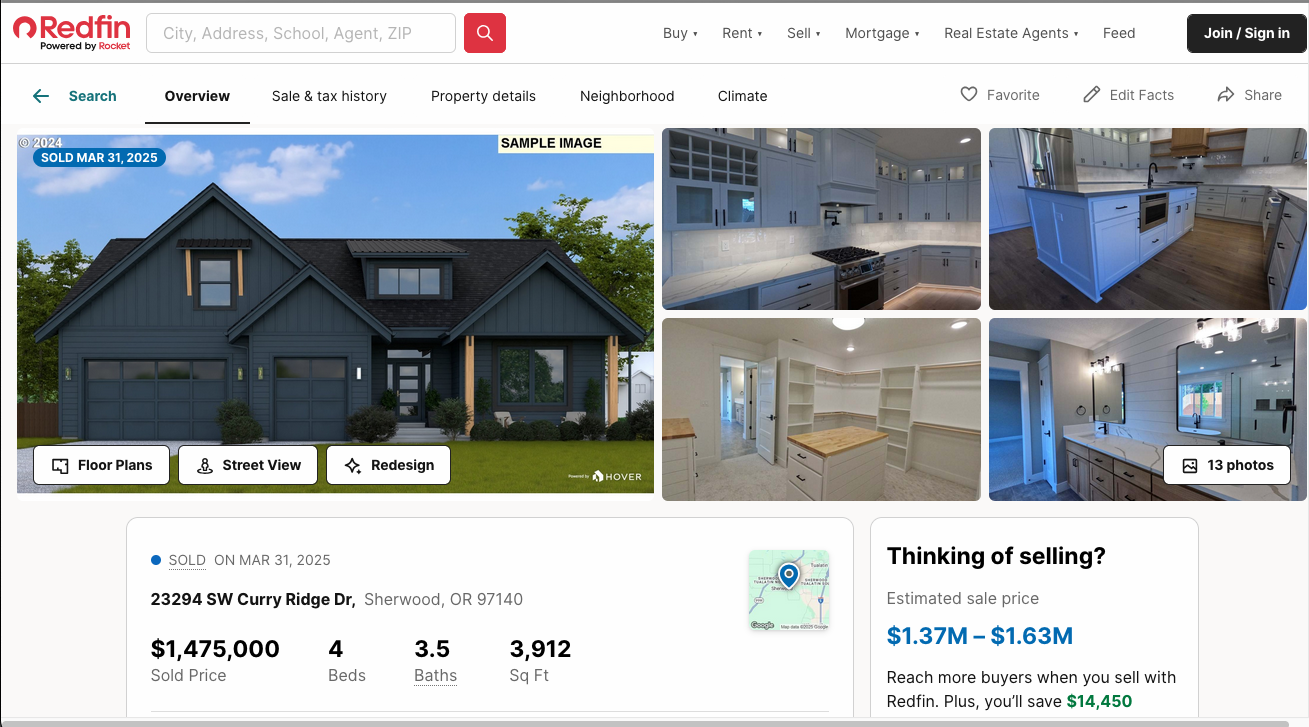The image size is (1309, 727).
Task: Select the Neighborhood tab
Action: tap(627, 96)
